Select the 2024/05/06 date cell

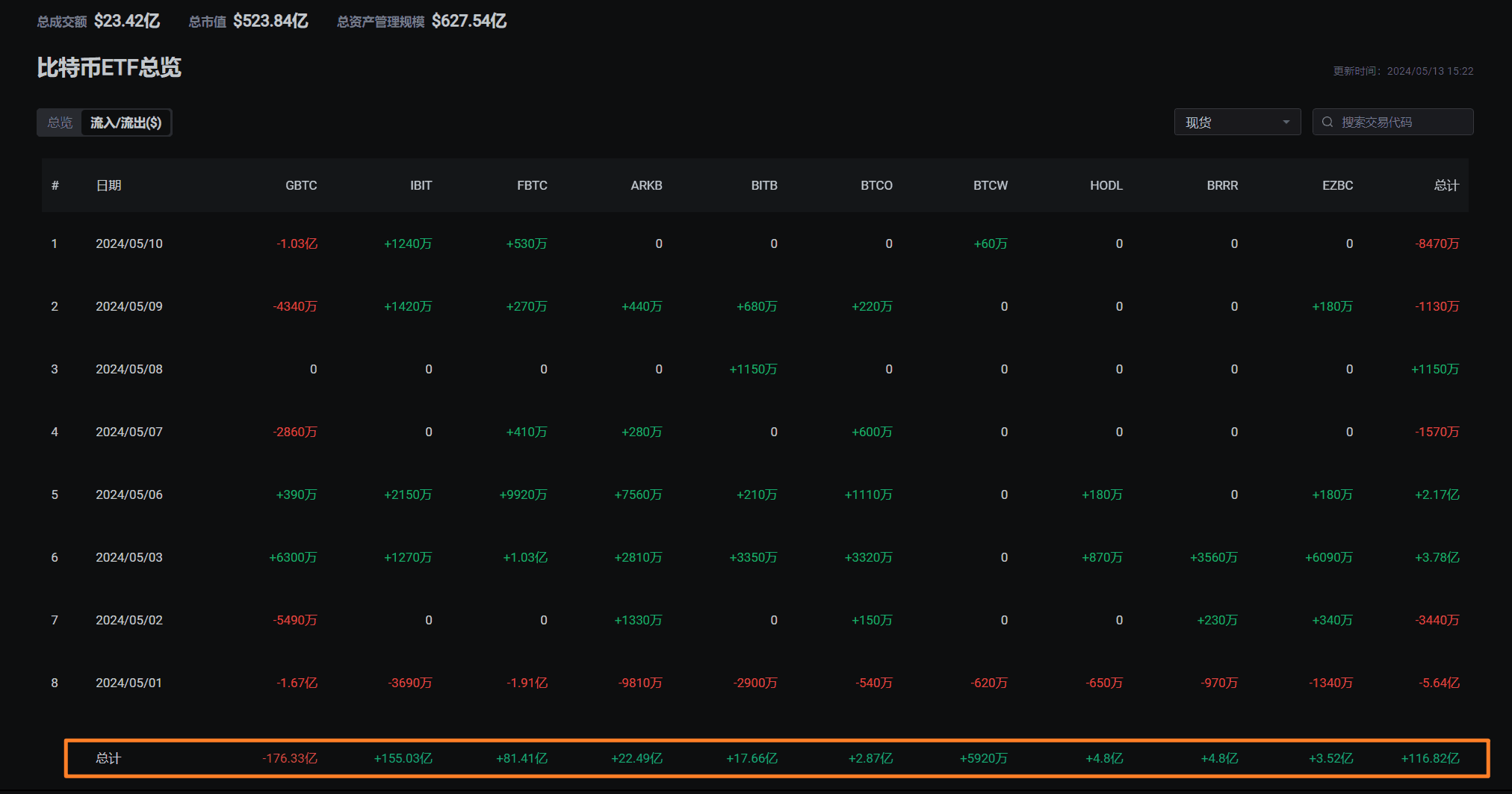pyautogui.click(x=129, y=494)
